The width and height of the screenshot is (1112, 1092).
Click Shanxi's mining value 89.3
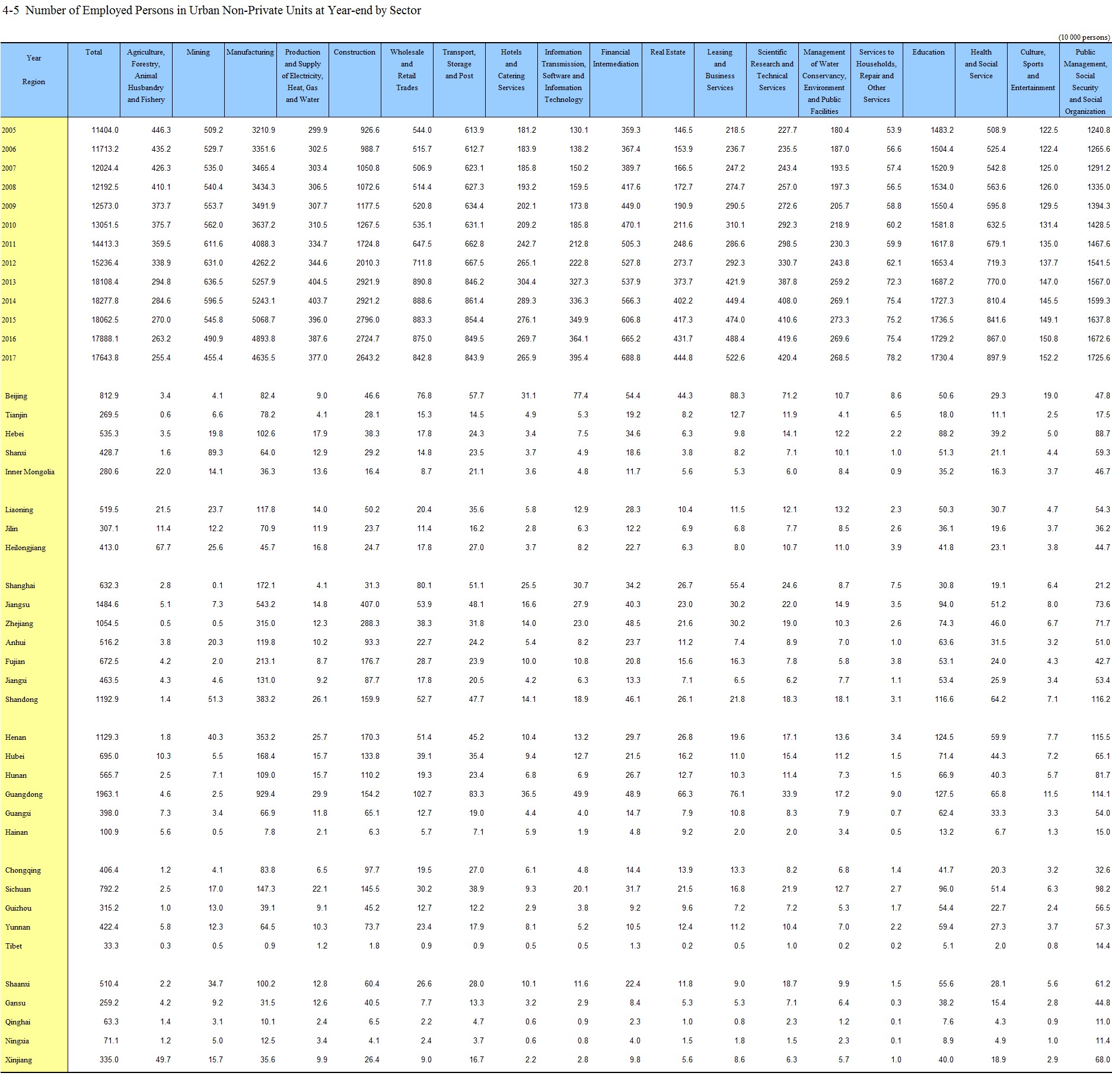point(215,453)
